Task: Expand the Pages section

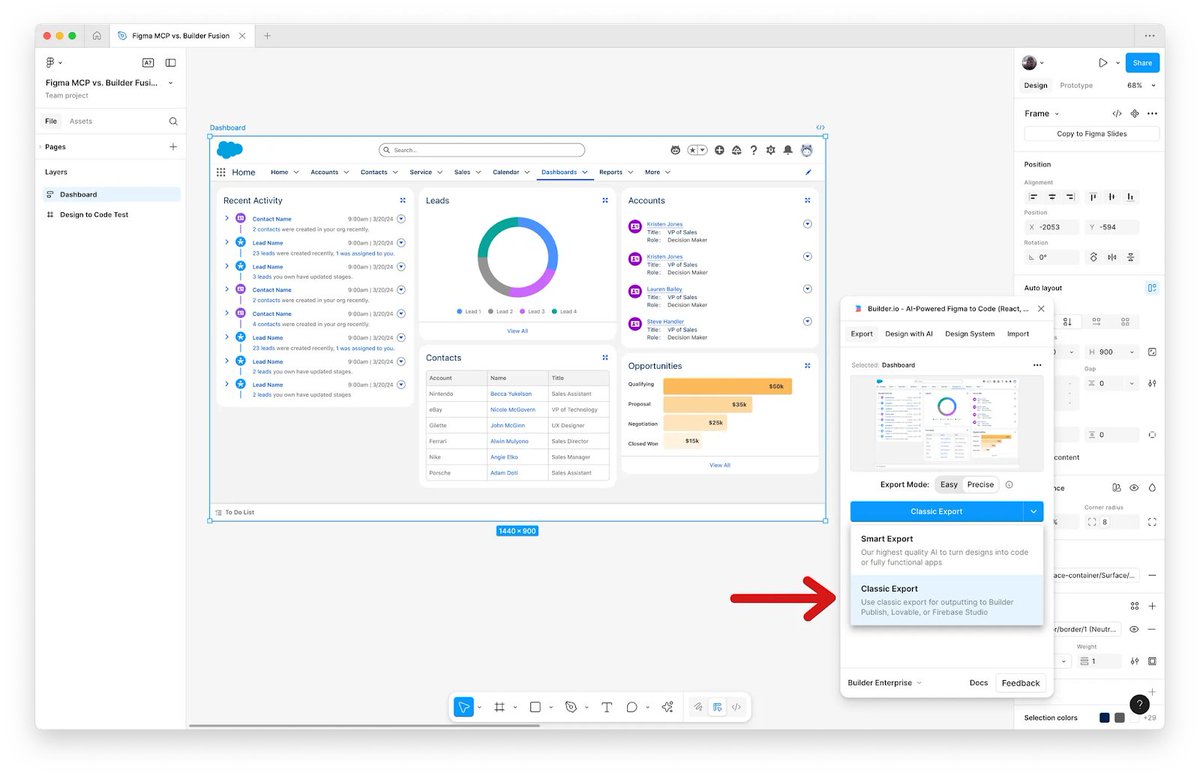Action: point(41,147)
